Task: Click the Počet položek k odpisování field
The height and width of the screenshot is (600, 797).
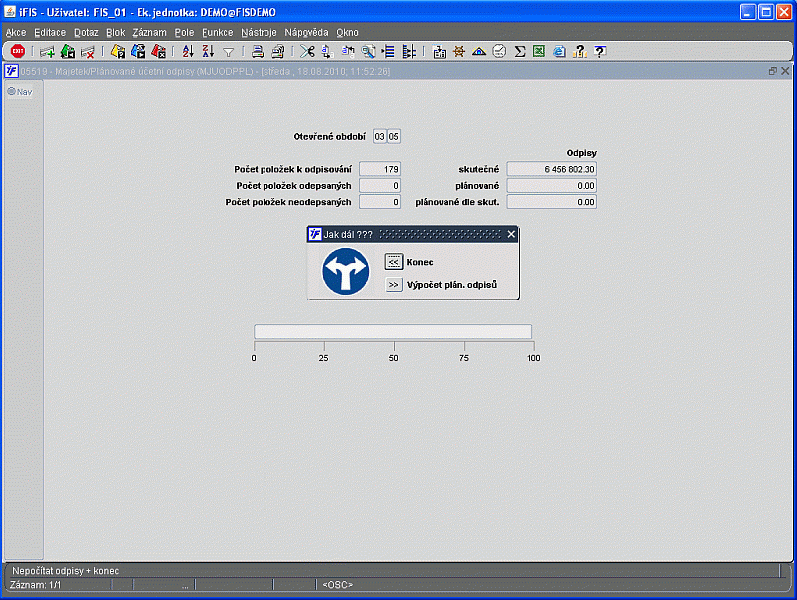Action: (380, 169)
